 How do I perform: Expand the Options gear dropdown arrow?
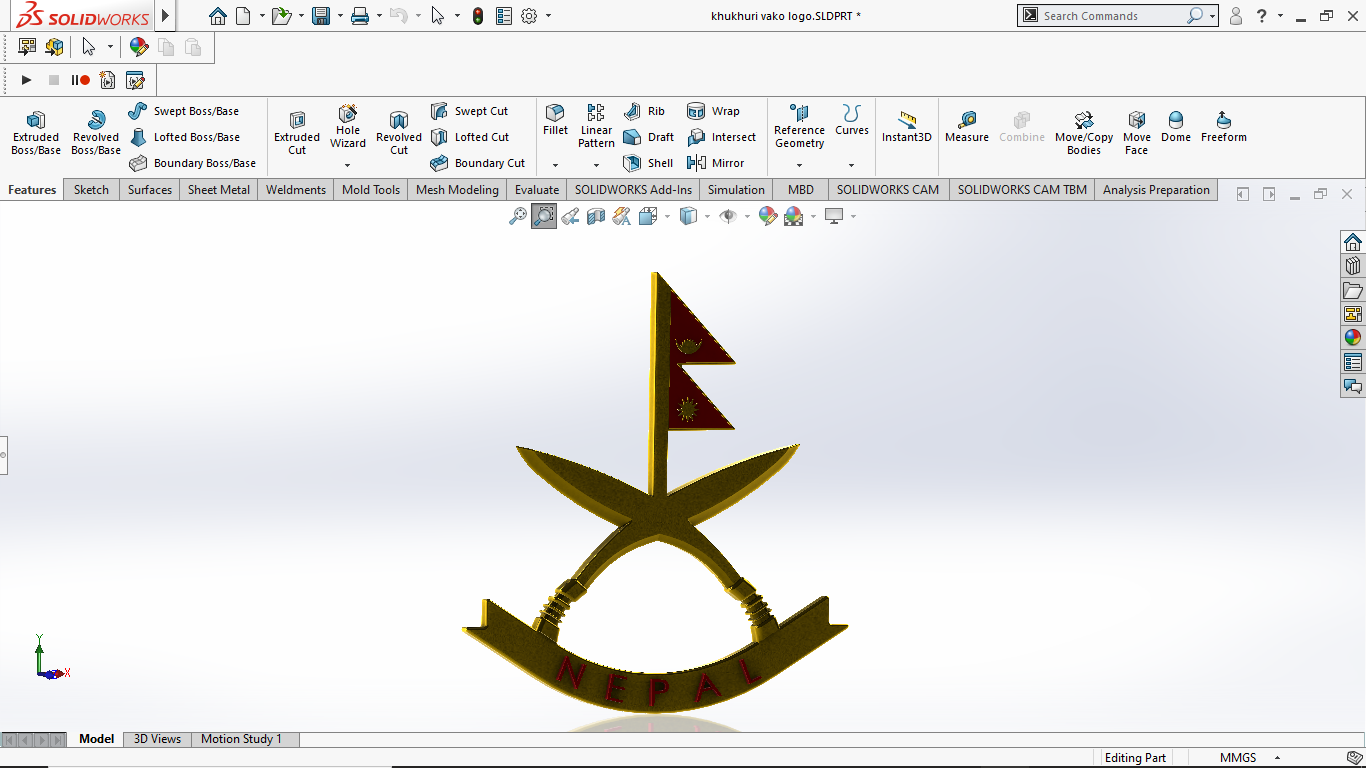[x=548, y=16]
